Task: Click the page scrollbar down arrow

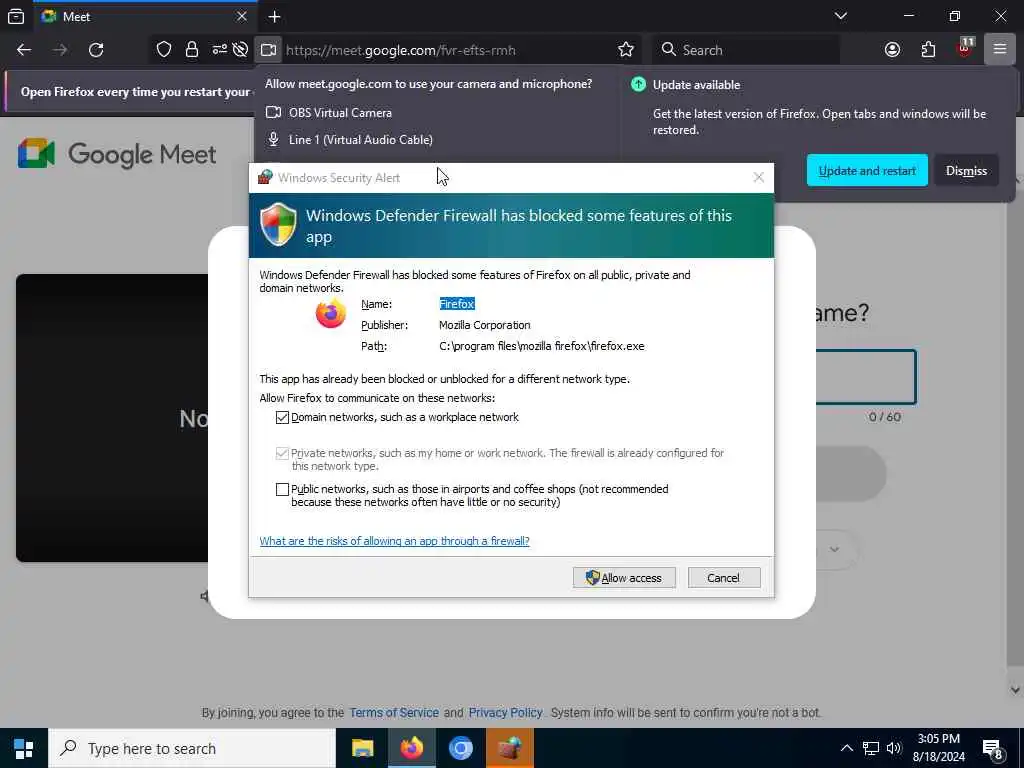Action: [1015, 690]
